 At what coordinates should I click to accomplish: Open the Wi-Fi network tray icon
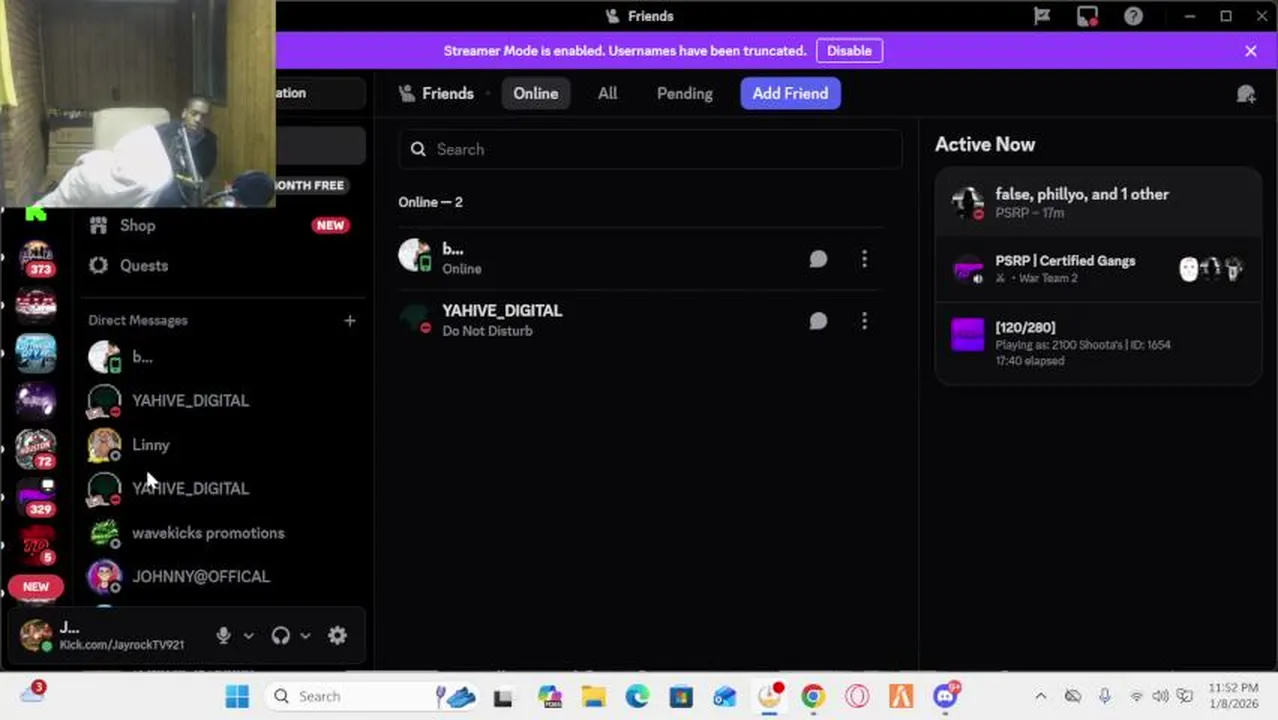1136,696
